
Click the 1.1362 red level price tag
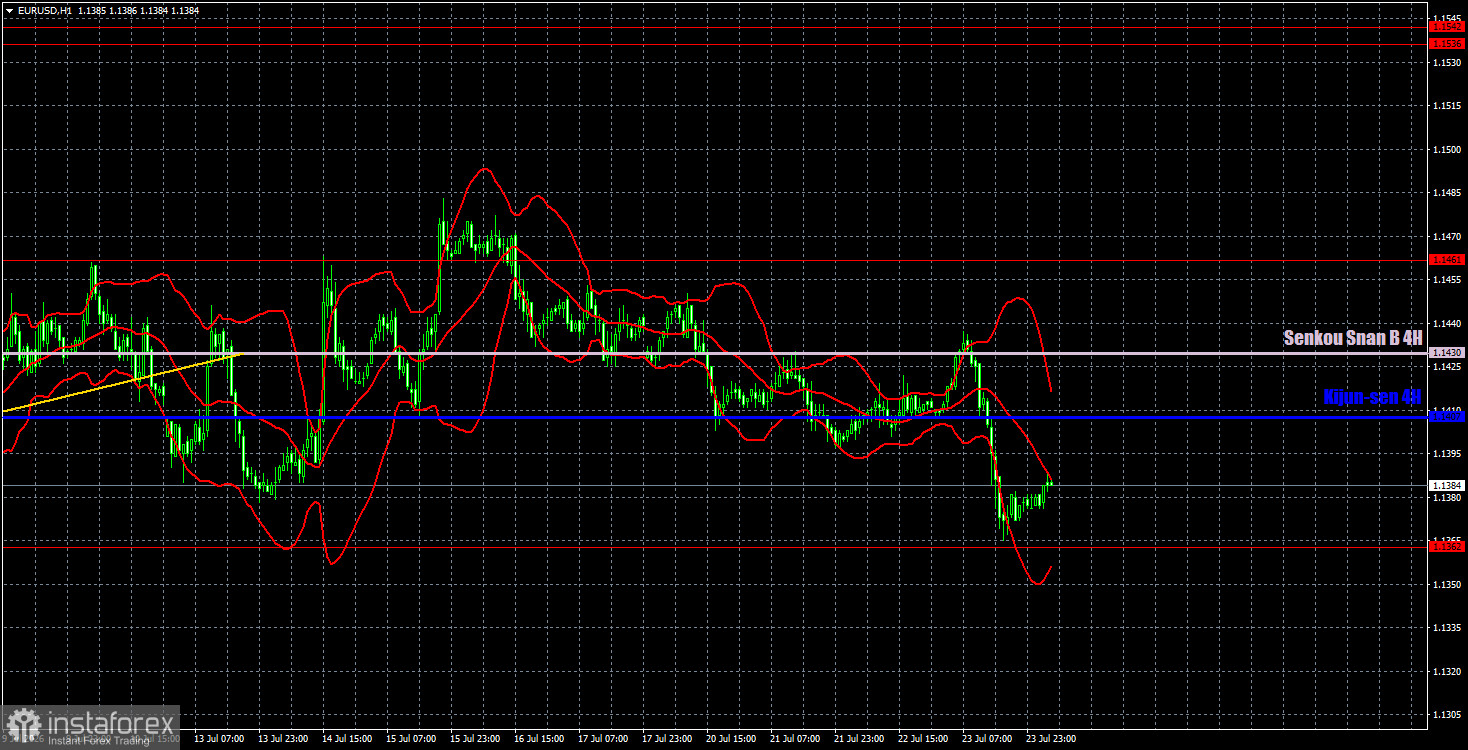tap(1448, 547)
